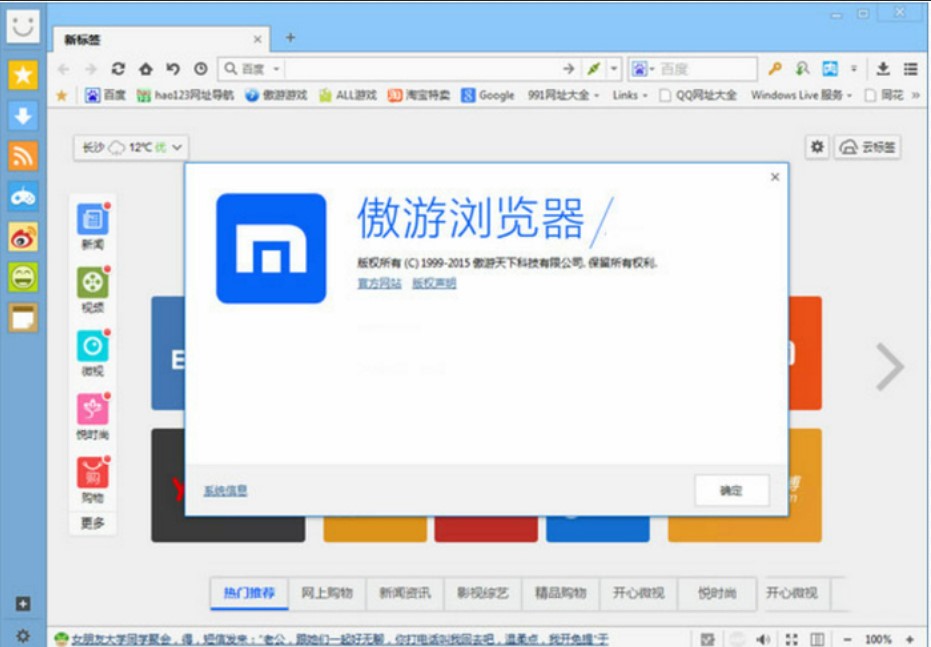Open the 官方网站 link in About dialog
931x647 pixels.
[379, 284]
